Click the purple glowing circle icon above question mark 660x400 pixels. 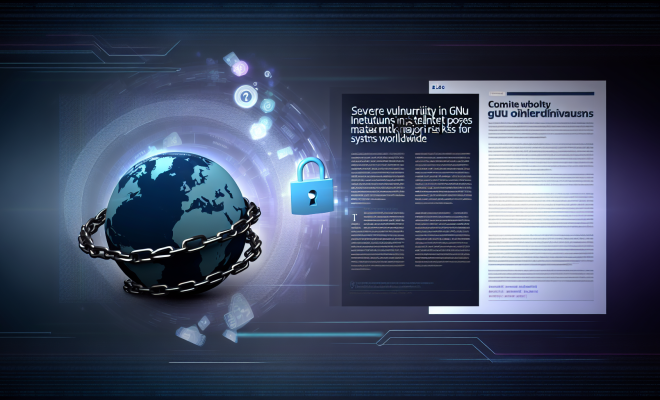click(239, 67)
